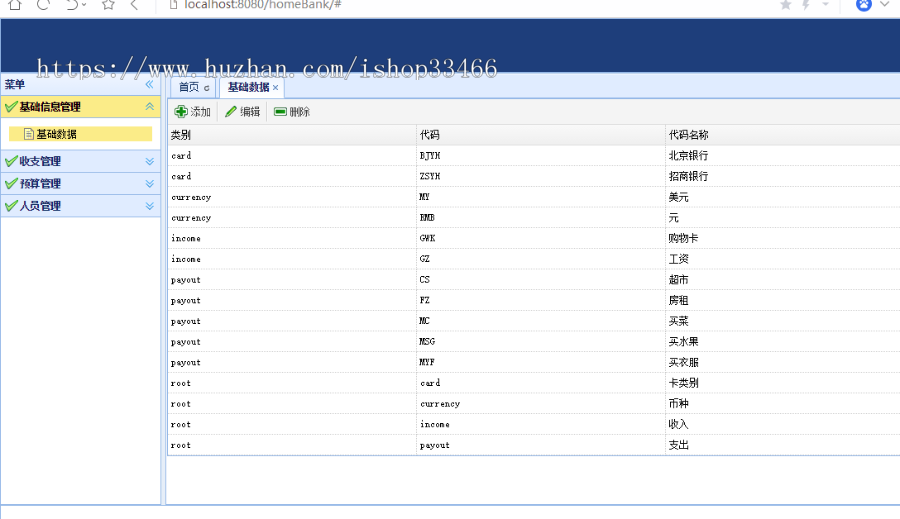
Task: Select row with 币种
Action: pos(534,404)
